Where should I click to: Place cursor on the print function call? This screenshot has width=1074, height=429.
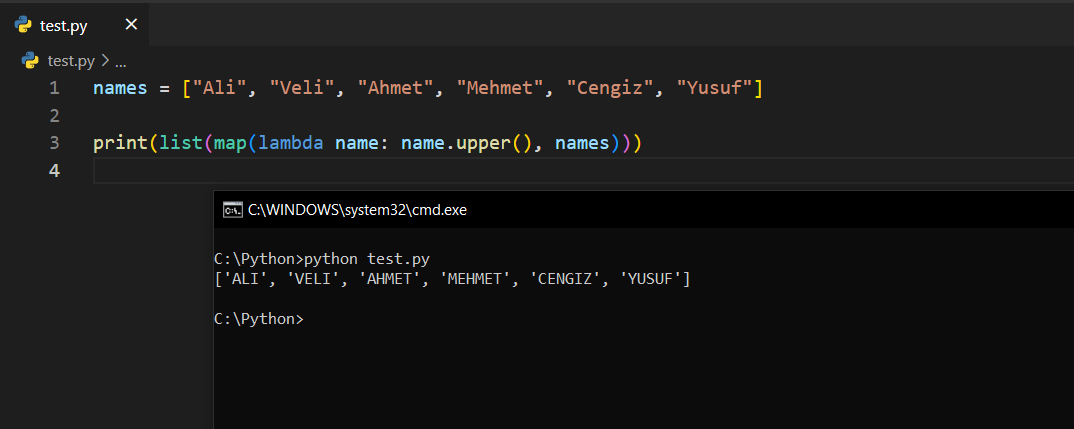coord(120,143)
